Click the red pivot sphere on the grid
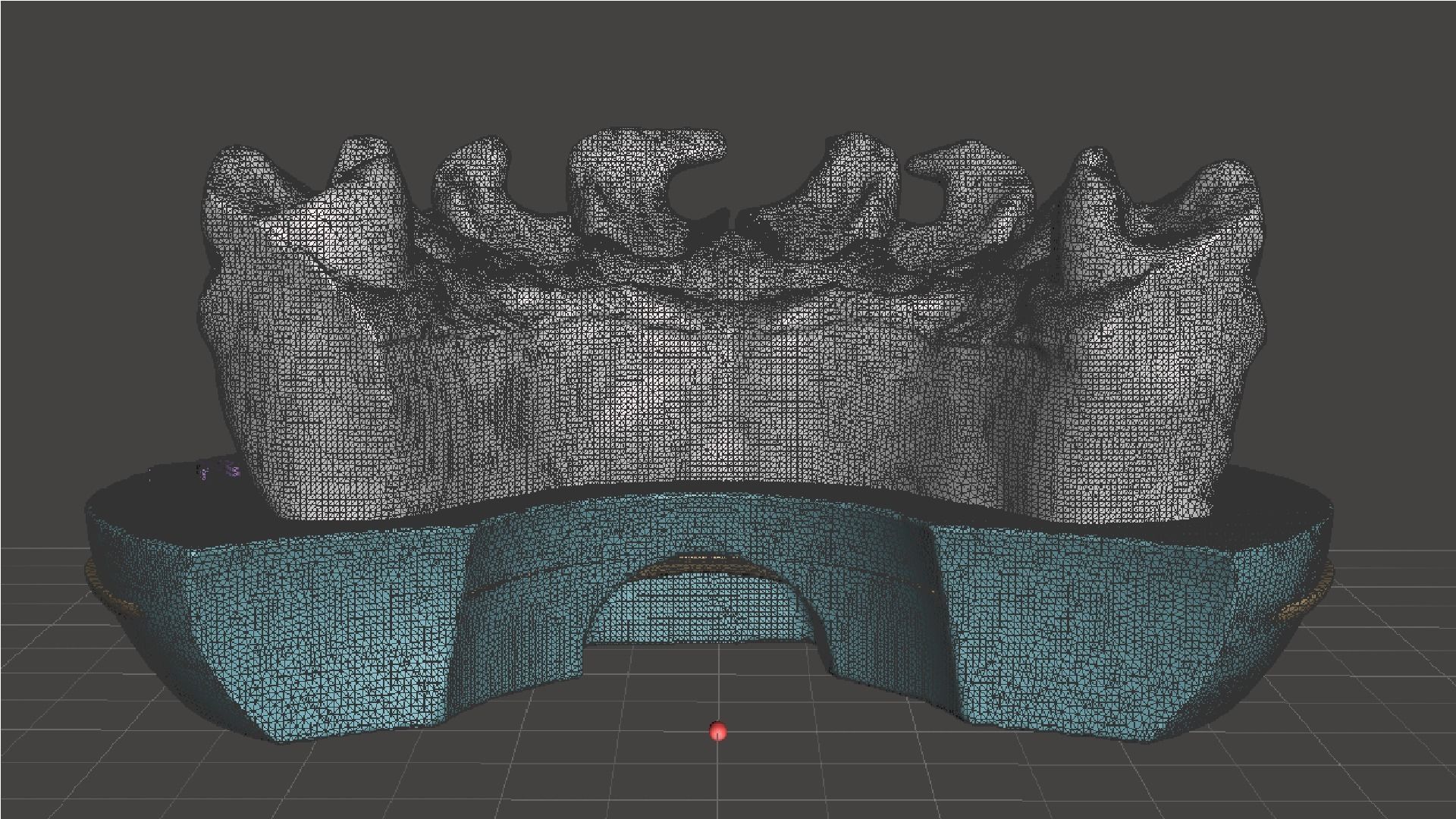Image resolution: width=1456 pixels, height=819 pixels. click(717, 731)
